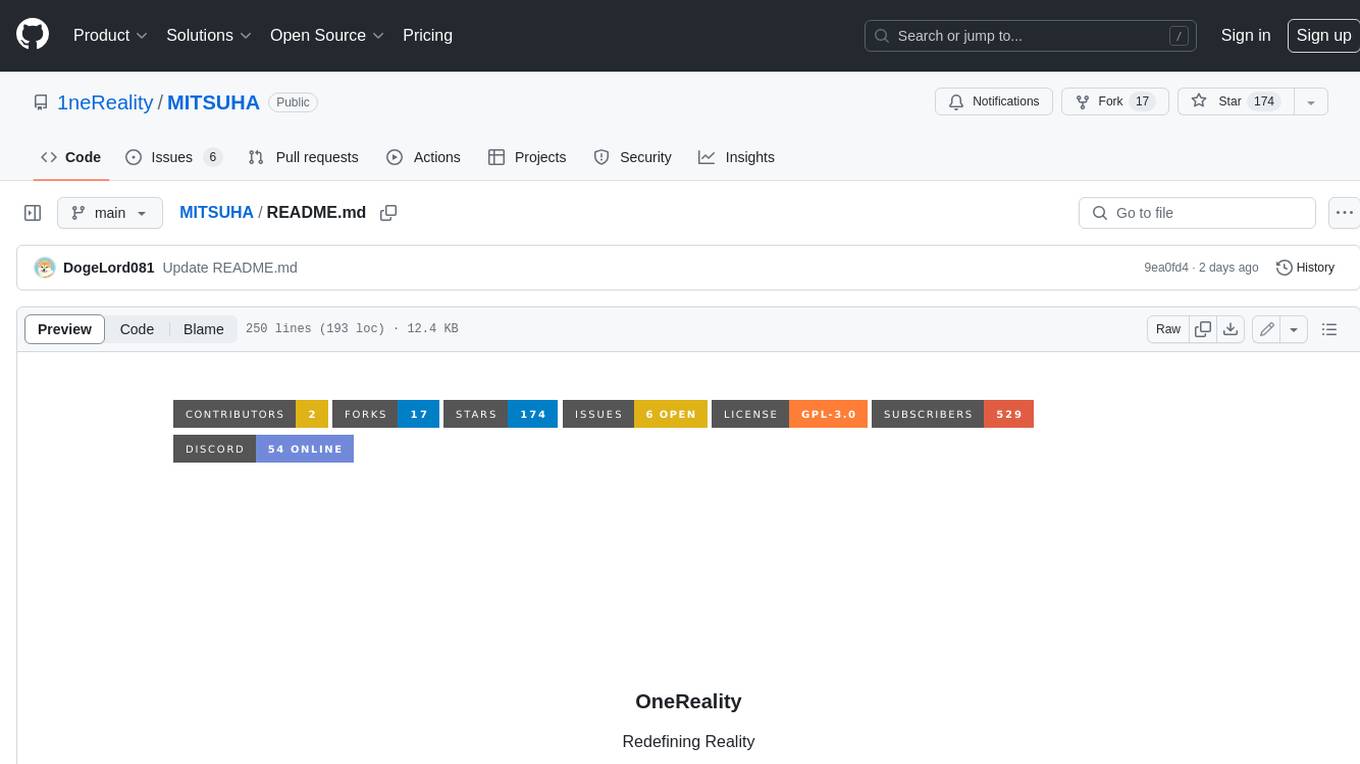Download the raw file
The width and height of the screenshot is (1360, 764).
click(x=1231, y=329)
